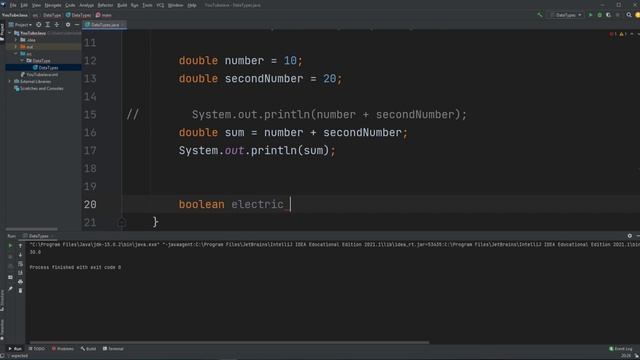This screenshot has height=360, width=640.
Task: Click the DataTypes breadcrumb class
Action: [x=79, y=15]
